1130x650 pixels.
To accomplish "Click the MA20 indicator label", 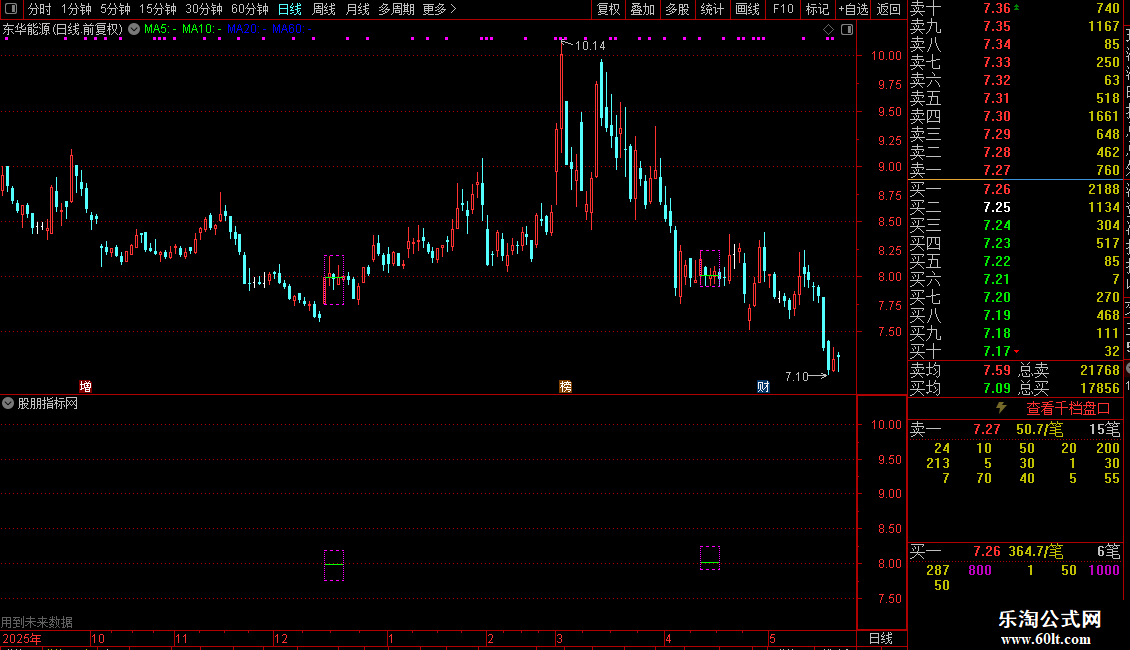I will tap(246, 30).
